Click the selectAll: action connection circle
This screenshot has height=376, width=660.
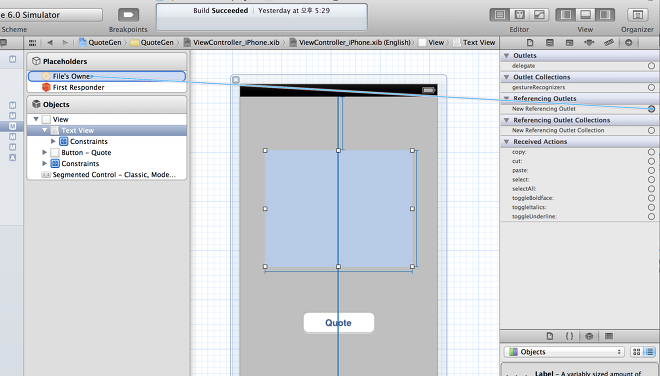click(x=651, y=189)
